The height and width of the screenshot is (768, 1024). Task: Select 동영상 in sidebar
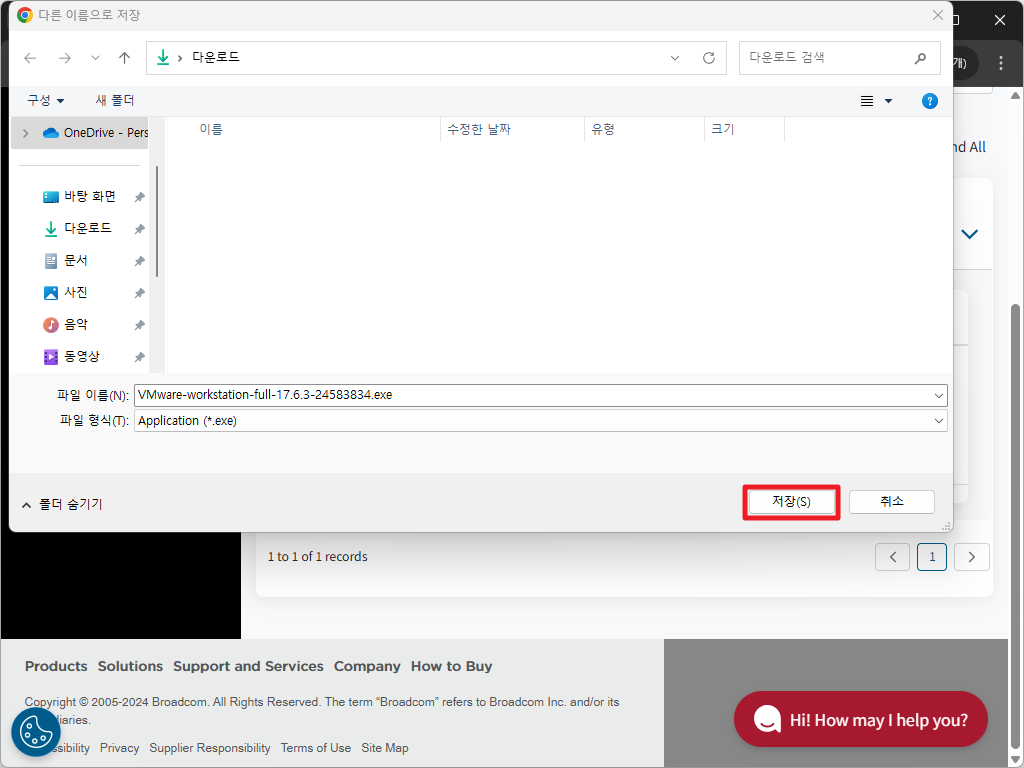[x=72, y=357]
